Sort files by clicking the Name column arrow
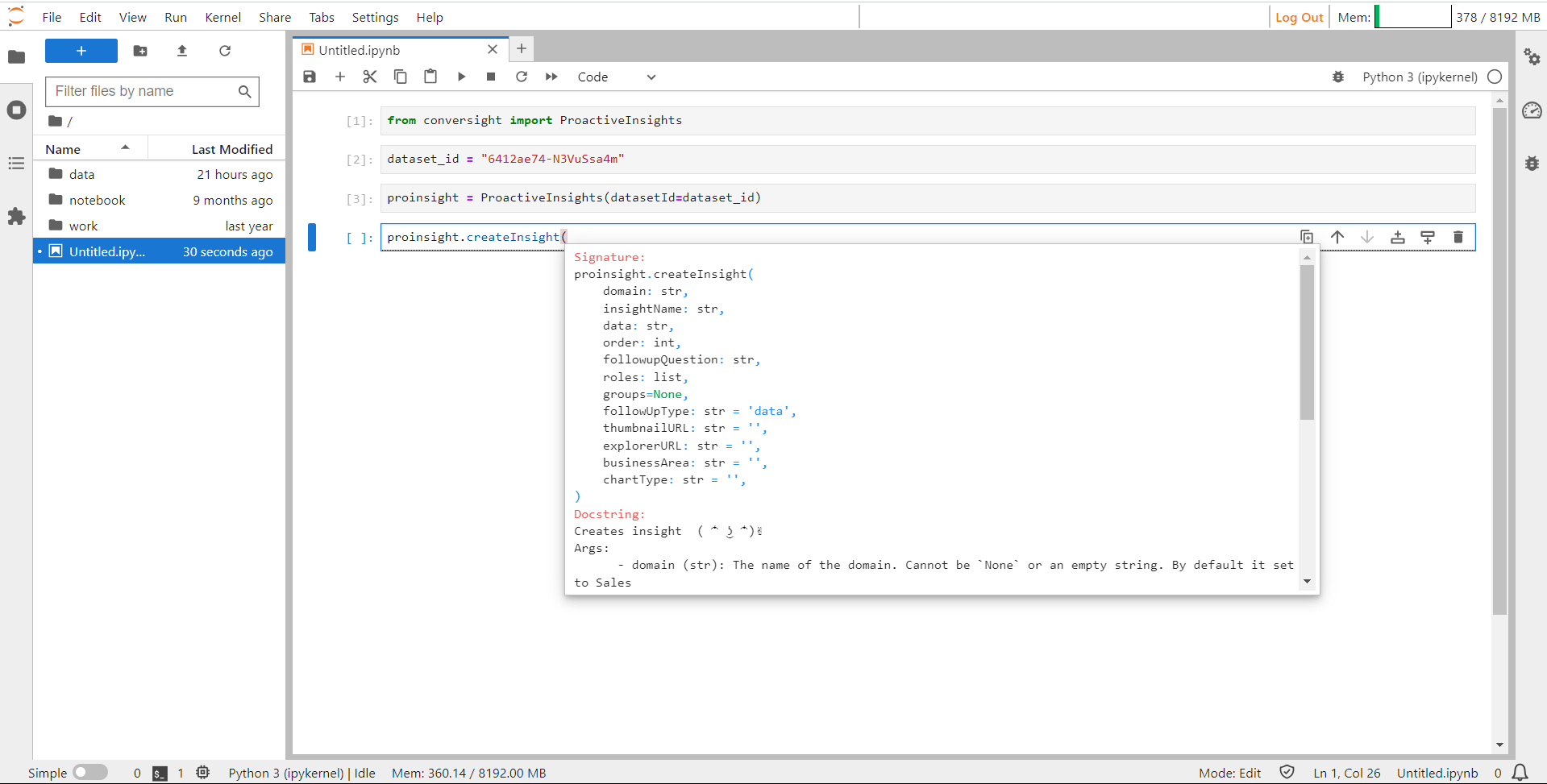Screen dimensions: 1547x784 (125, 147)
